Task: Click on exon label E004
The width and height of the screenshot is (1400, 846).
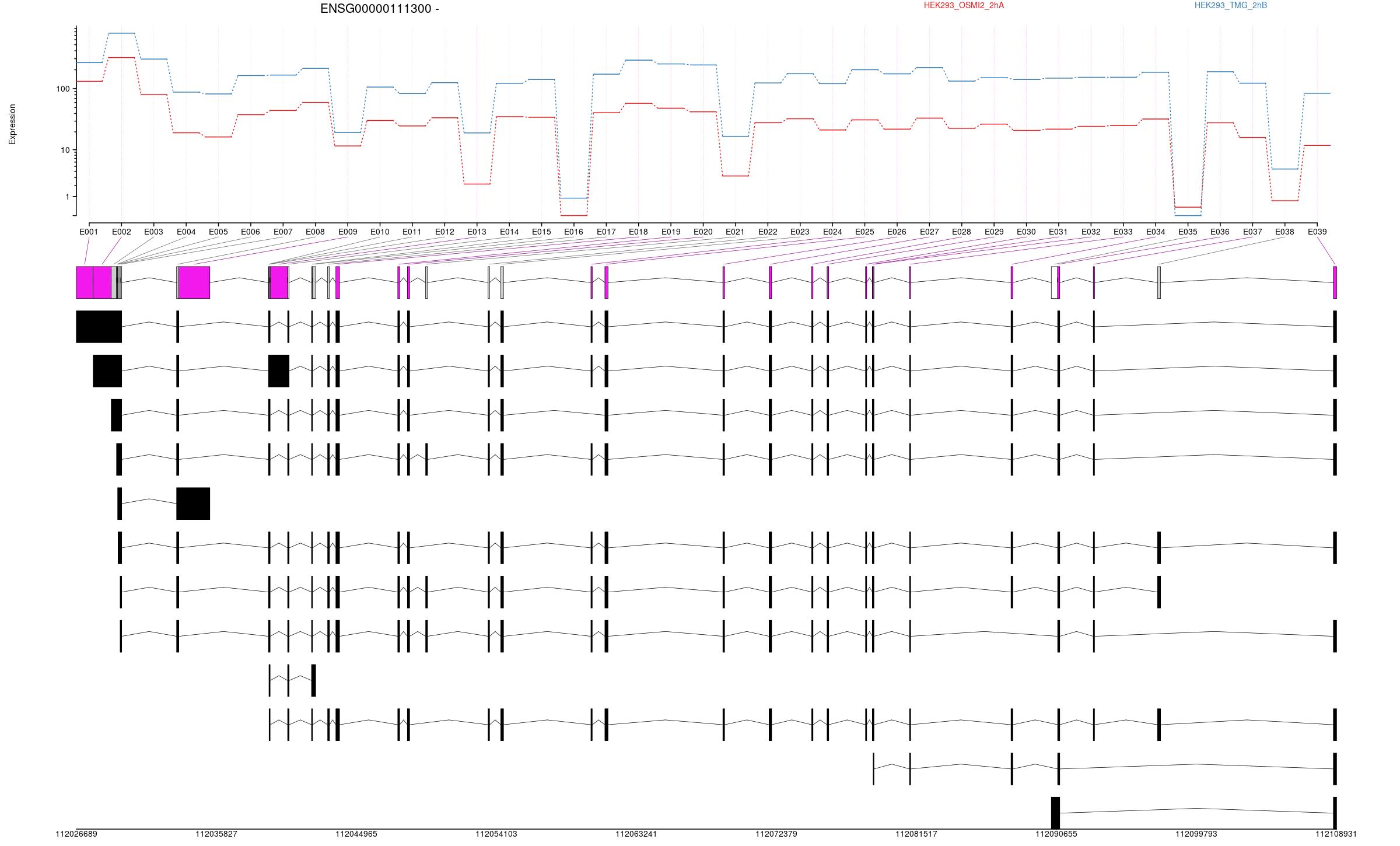Action: point(186,232)
